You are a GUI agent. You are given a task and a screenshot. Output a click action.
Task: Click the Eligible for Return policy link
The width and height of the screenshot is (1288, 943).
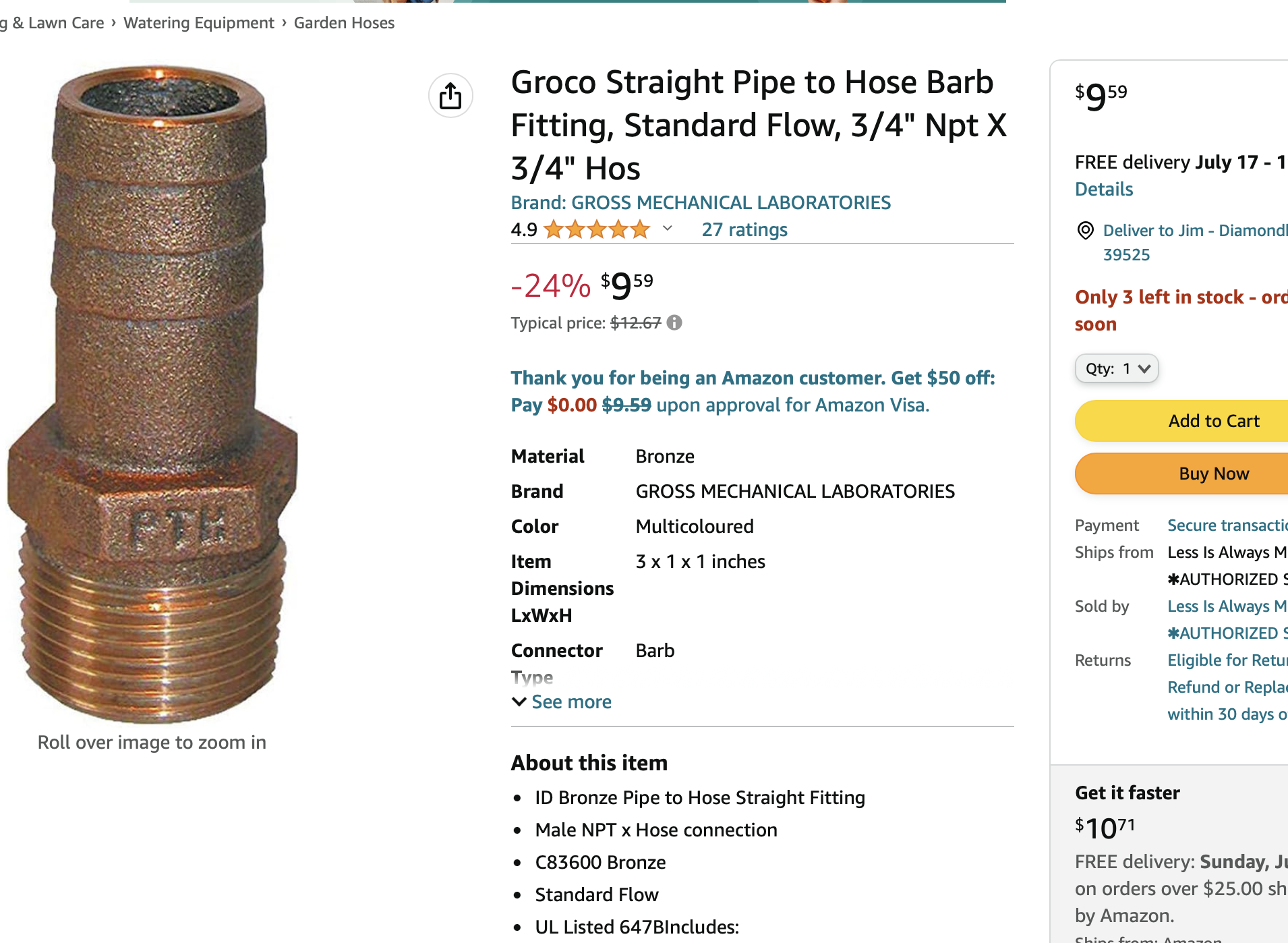pos(1227,660)
